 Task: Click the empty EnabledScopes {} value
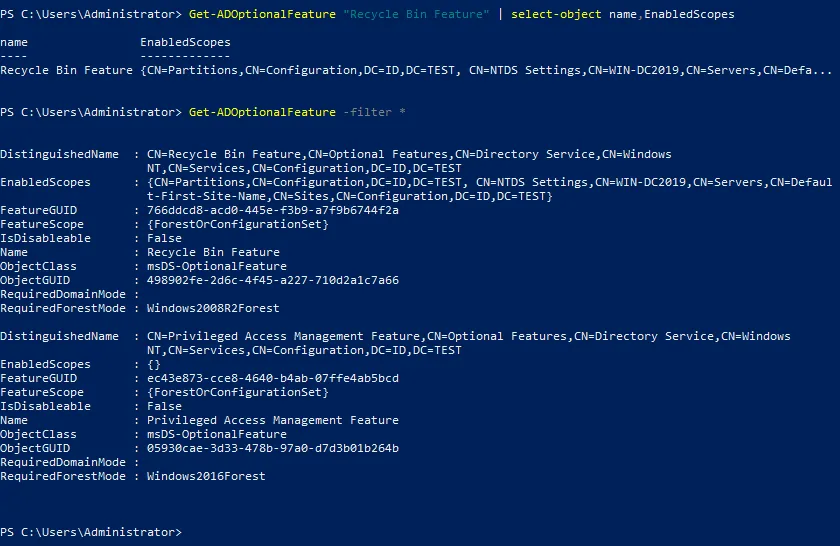tap(153, 365)
